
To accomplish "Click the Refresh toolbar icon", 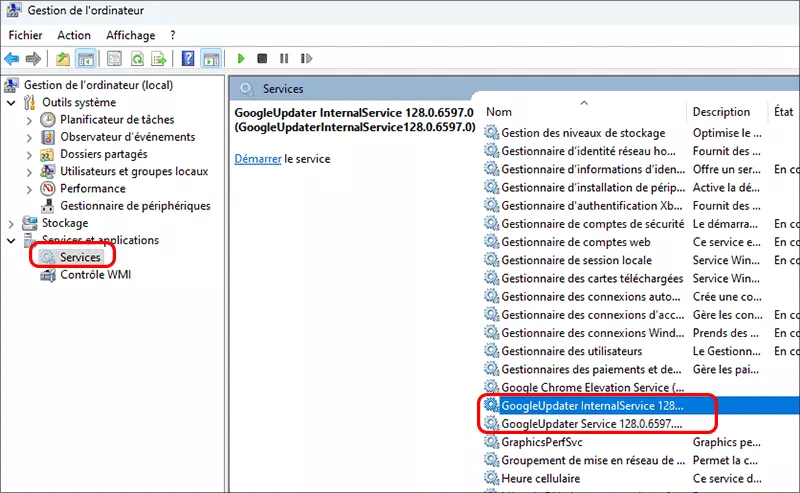I will (137, 59).
